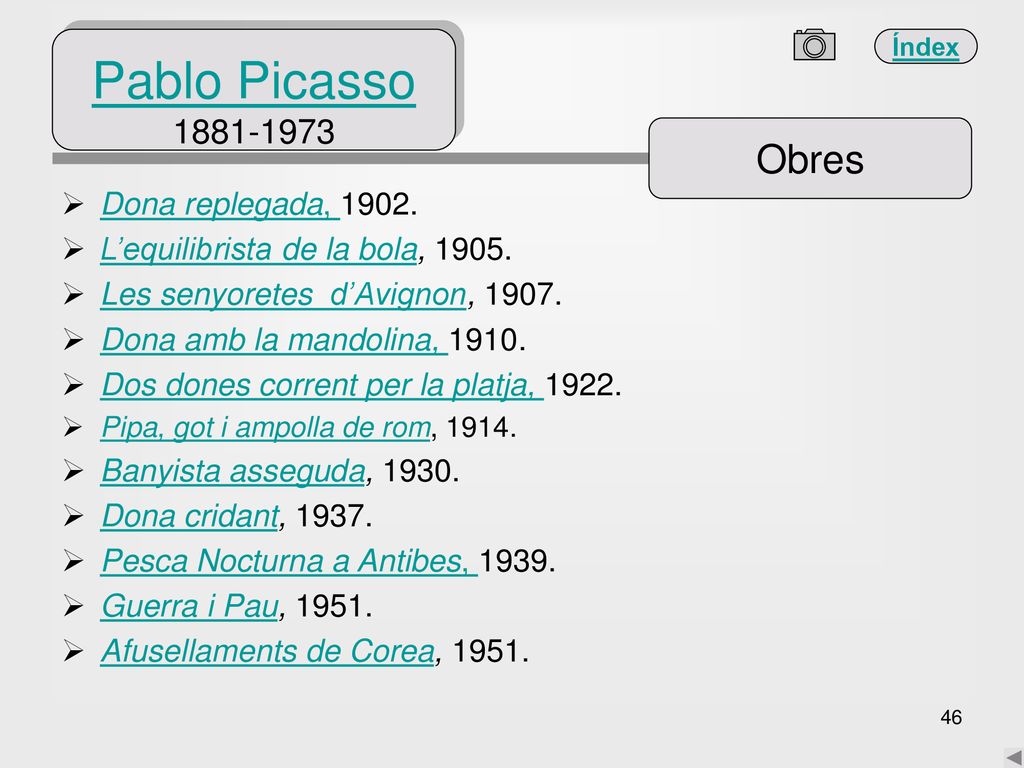
Task: Open the Banyista asseguda link
Action: [x=233, y=472]
